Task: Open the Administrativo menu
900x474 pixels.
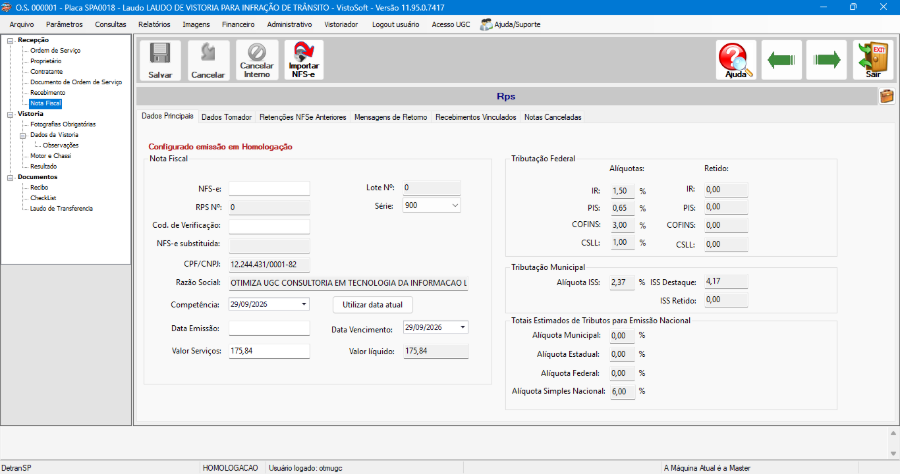Action: pyautogui.click(x=289, y=24)
